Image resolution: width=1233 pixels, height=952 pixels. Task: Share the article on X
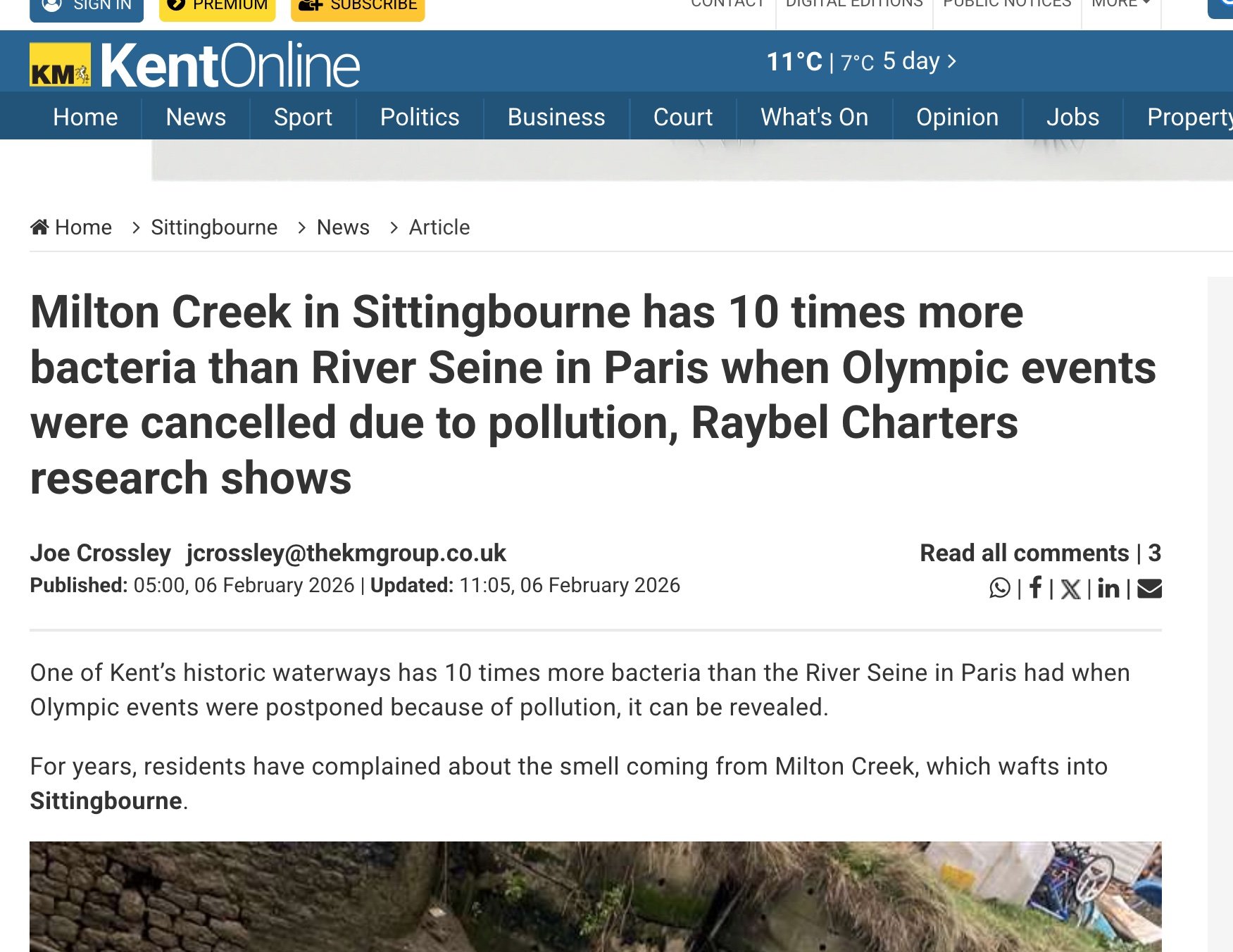pos(1071,589)
